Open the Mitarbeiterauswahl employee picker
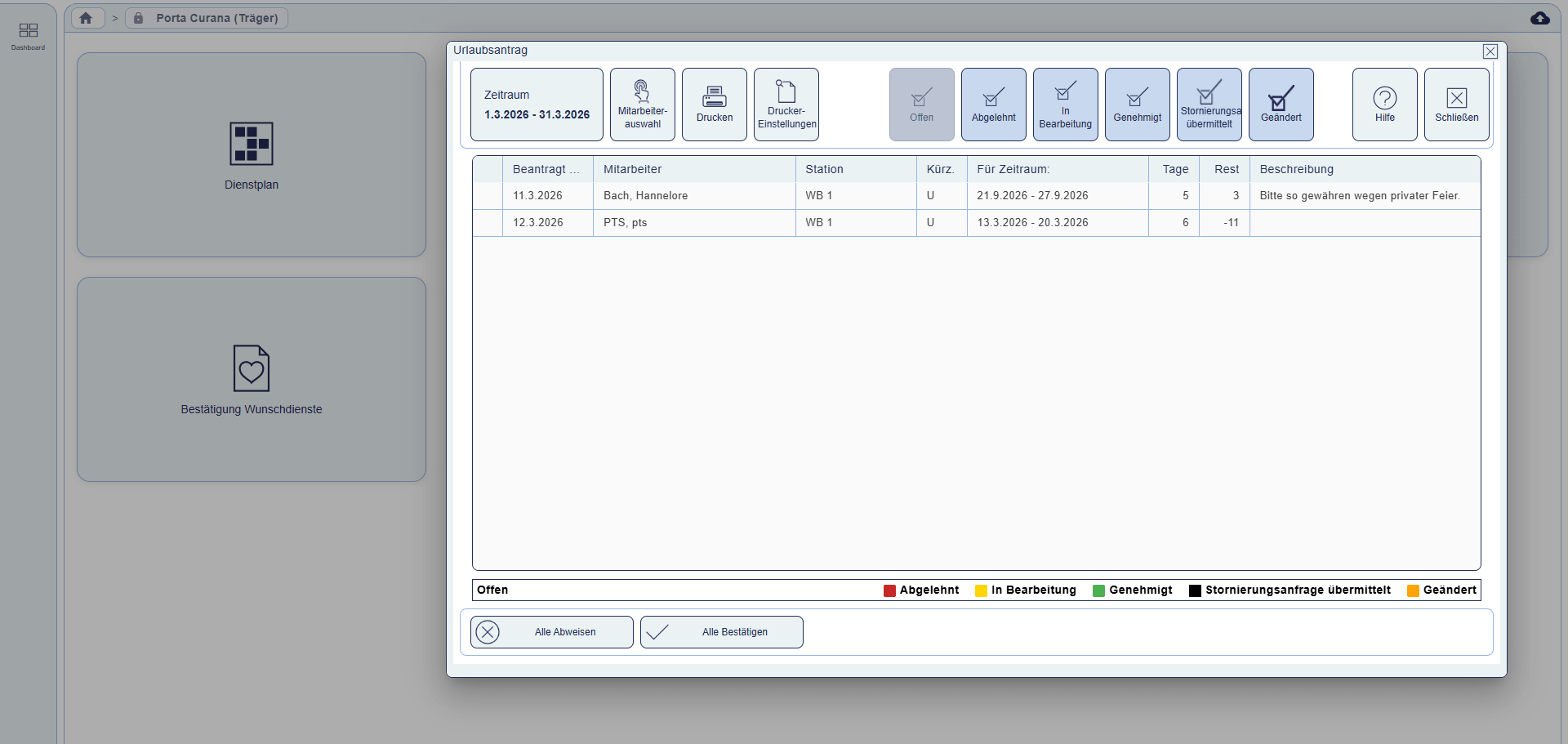 642,105
